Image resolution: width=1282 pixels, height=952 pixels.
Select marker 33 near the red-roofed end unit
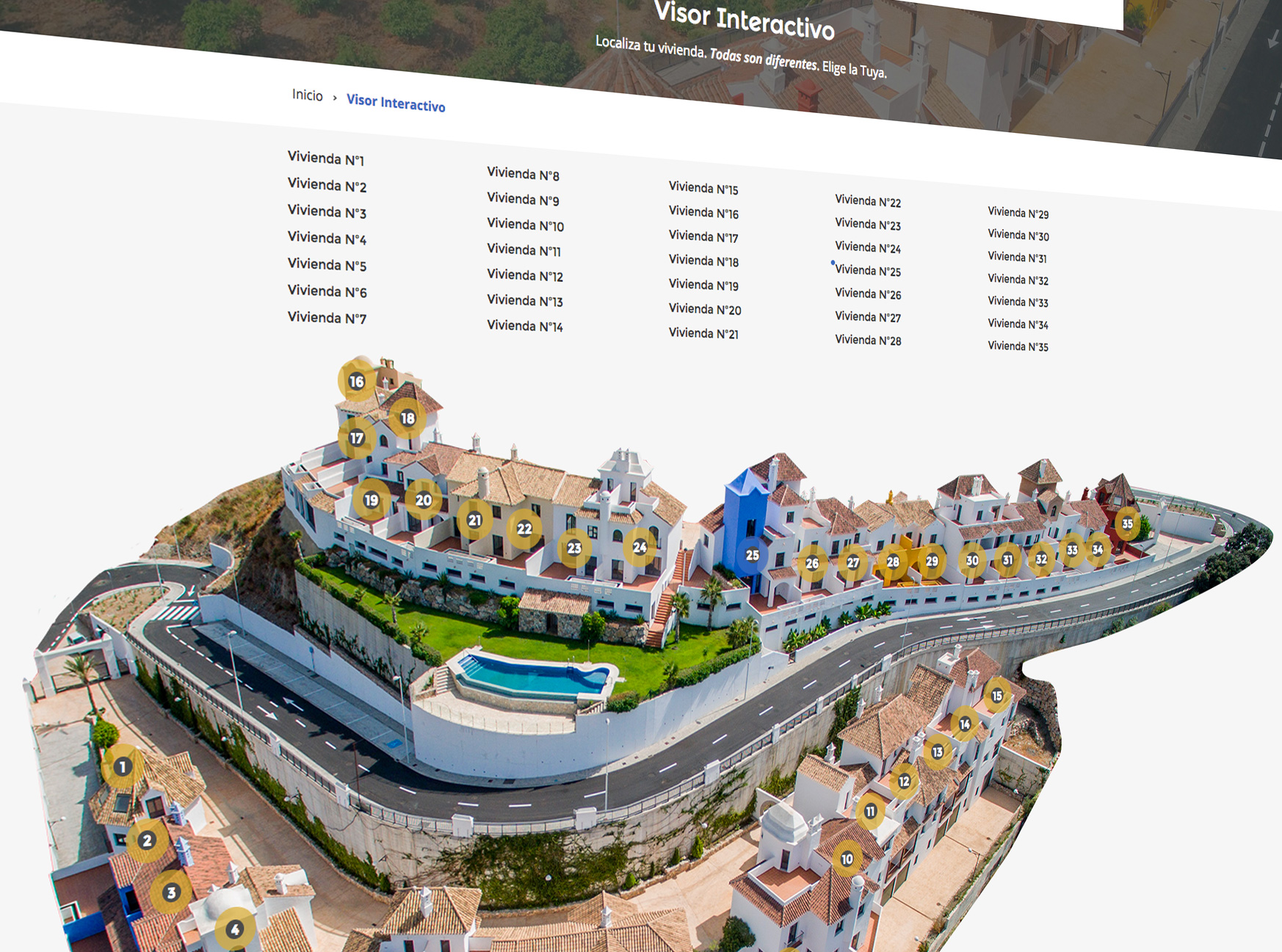pos(1073,548)
